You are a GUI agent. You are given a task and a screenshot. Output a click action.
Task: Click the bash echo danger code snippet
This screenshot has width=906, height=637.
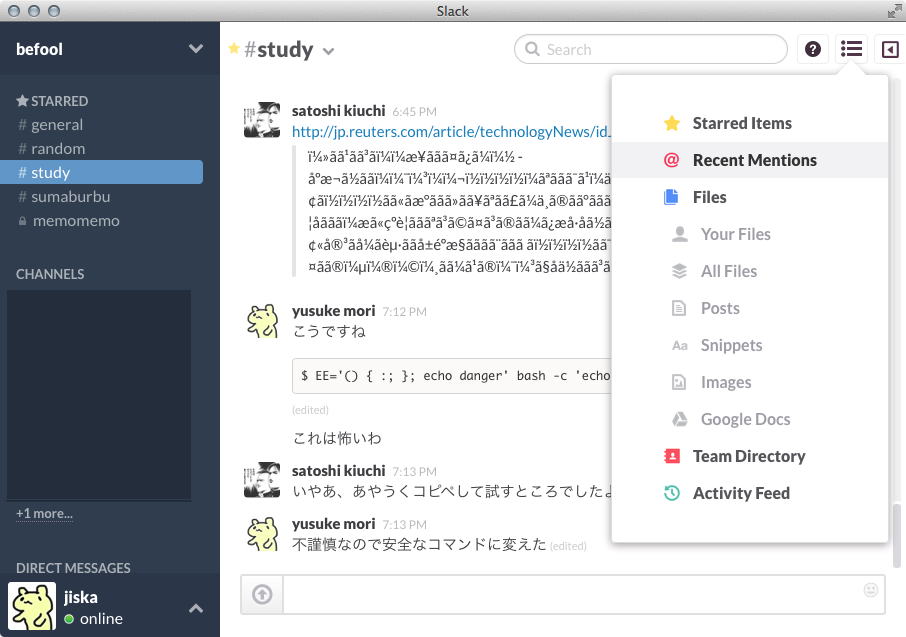(452, 376)
